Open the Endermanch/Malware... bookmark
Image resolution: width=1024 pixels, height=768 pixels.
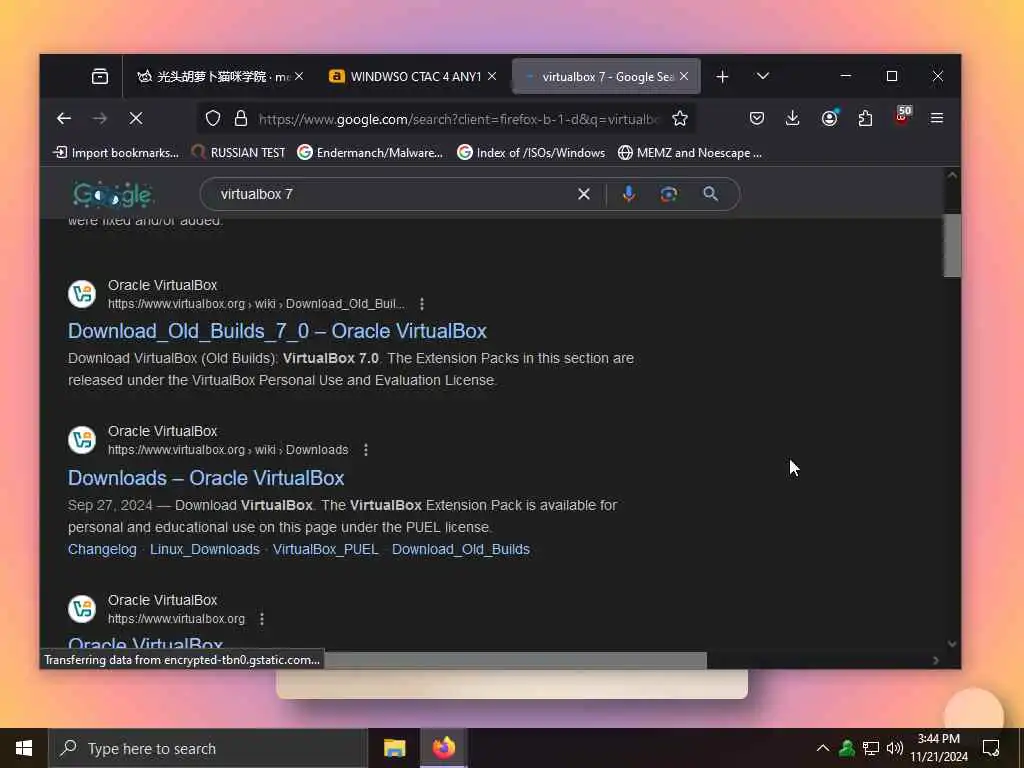click(x=370, y=153)
